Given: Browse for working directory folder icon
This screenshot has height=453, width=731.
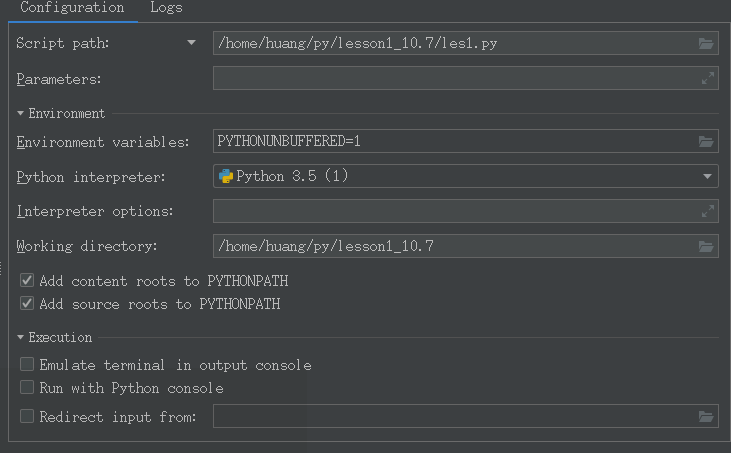Looking at the screenshot, I should pyautogui.click(x=706, y=246).
